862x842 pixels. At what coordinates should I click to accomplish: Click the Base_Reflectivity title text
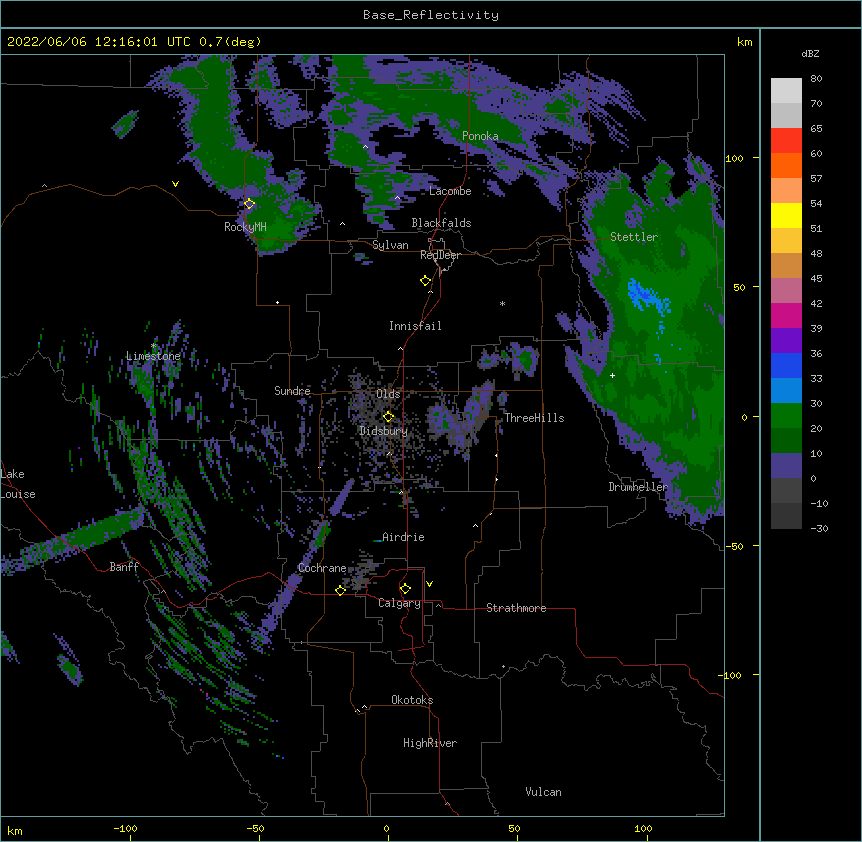[431, 15]
